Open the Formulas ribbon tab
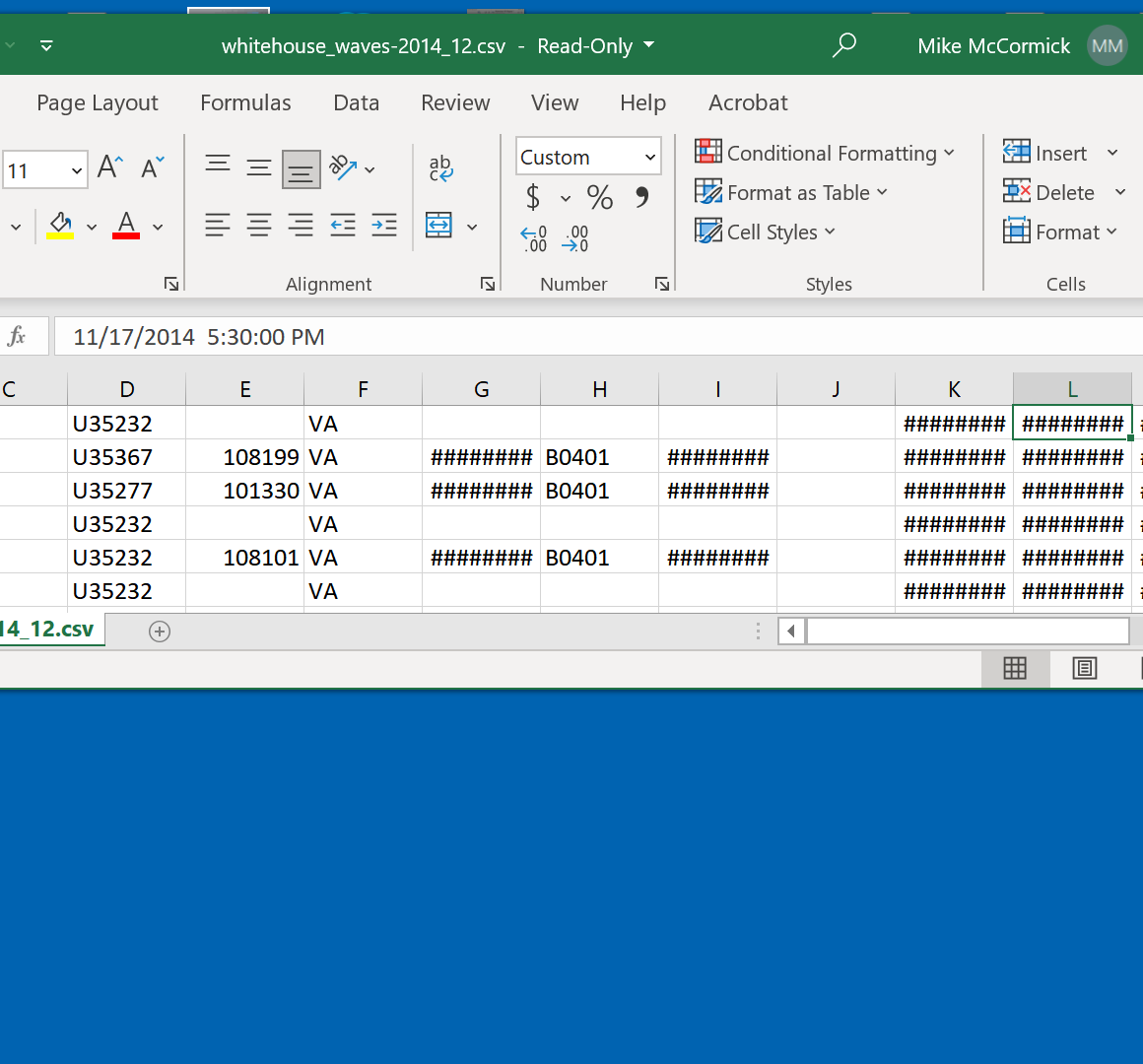This screenshot has height=1064, width=1143. coord(245,102)
